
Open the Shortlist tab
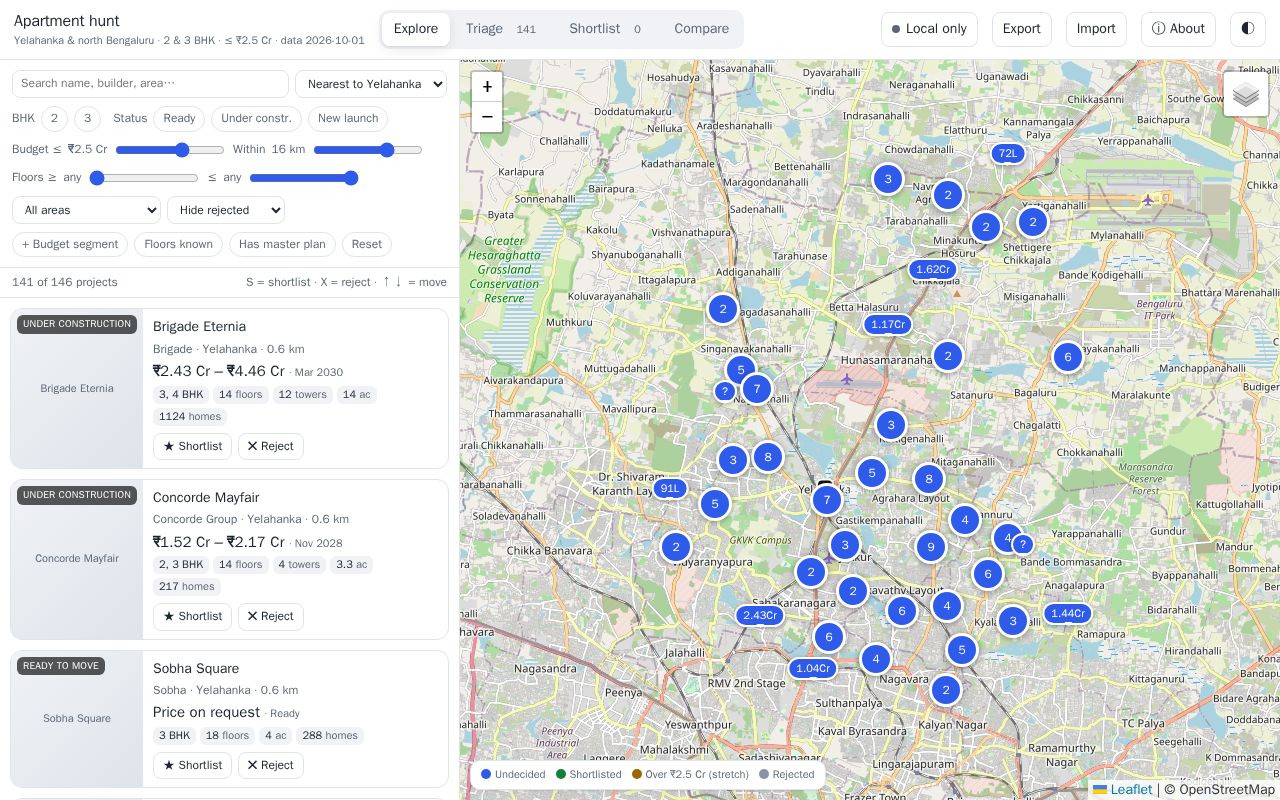tap(606, 29)
